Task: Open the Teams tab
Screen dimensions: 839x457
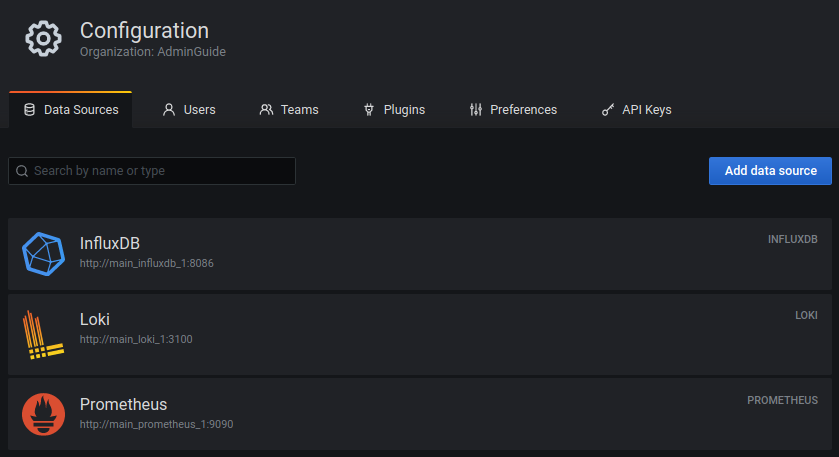Action: (299, 110)
